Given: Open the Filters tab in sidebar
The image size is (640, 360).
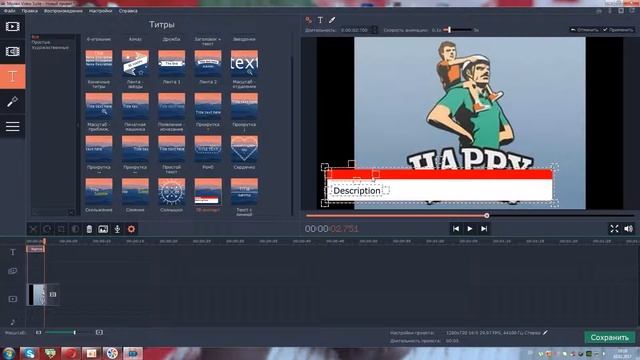Looking at the screenshot, I should coord(13,51).
